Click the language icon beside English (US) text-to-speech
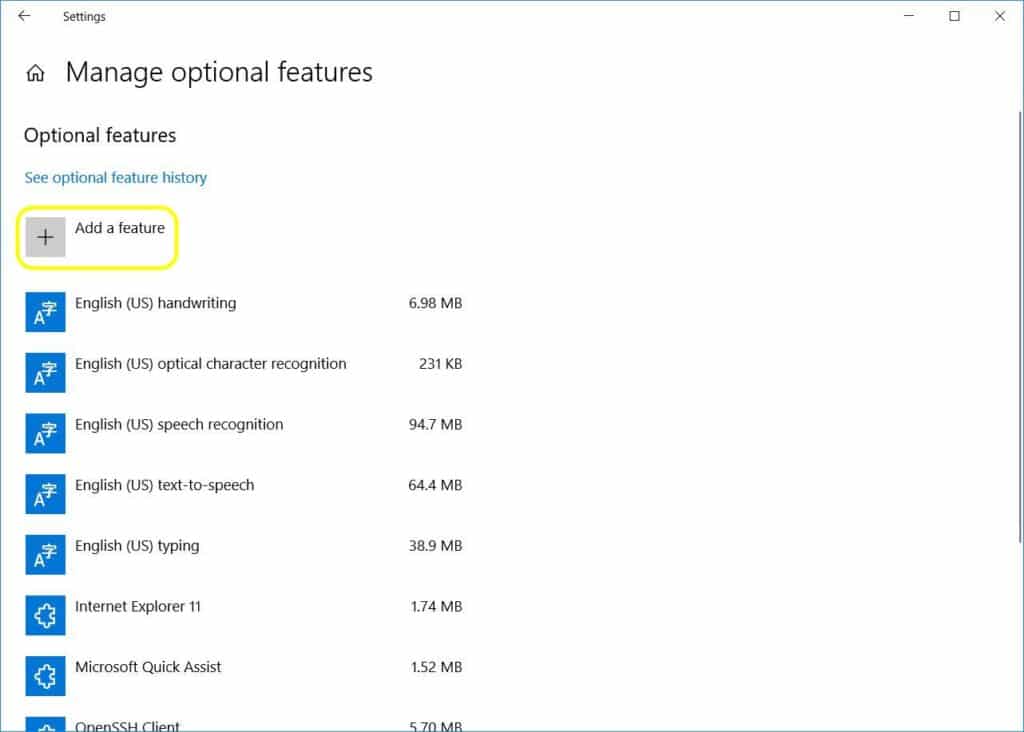Viewport: 1024px width, 732px height. (45, 493)
